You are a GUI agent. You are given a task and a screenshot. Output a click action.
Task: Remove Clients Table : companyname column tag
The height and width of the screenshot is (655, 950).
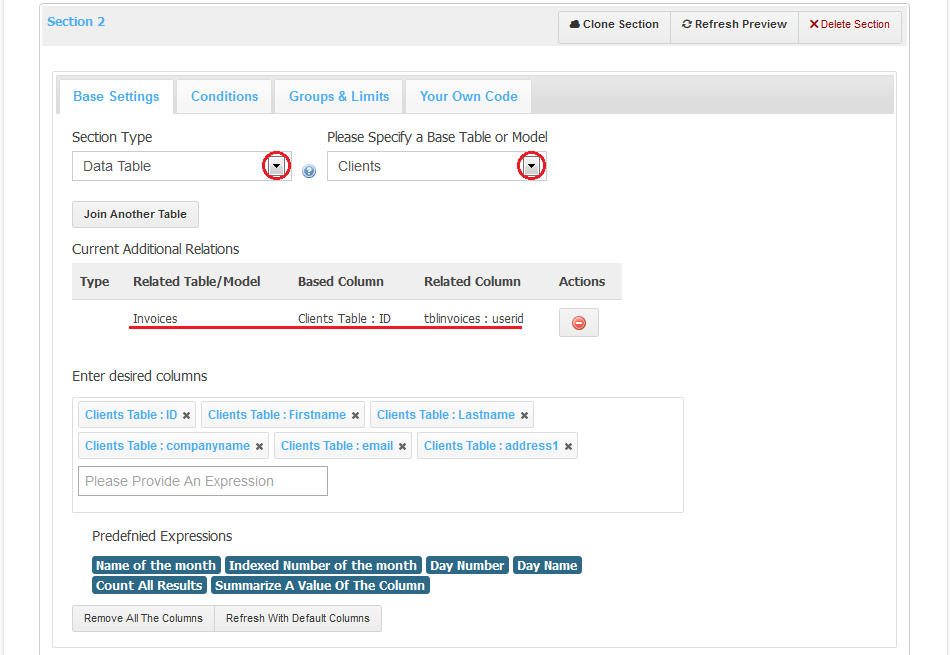(259, 447)
